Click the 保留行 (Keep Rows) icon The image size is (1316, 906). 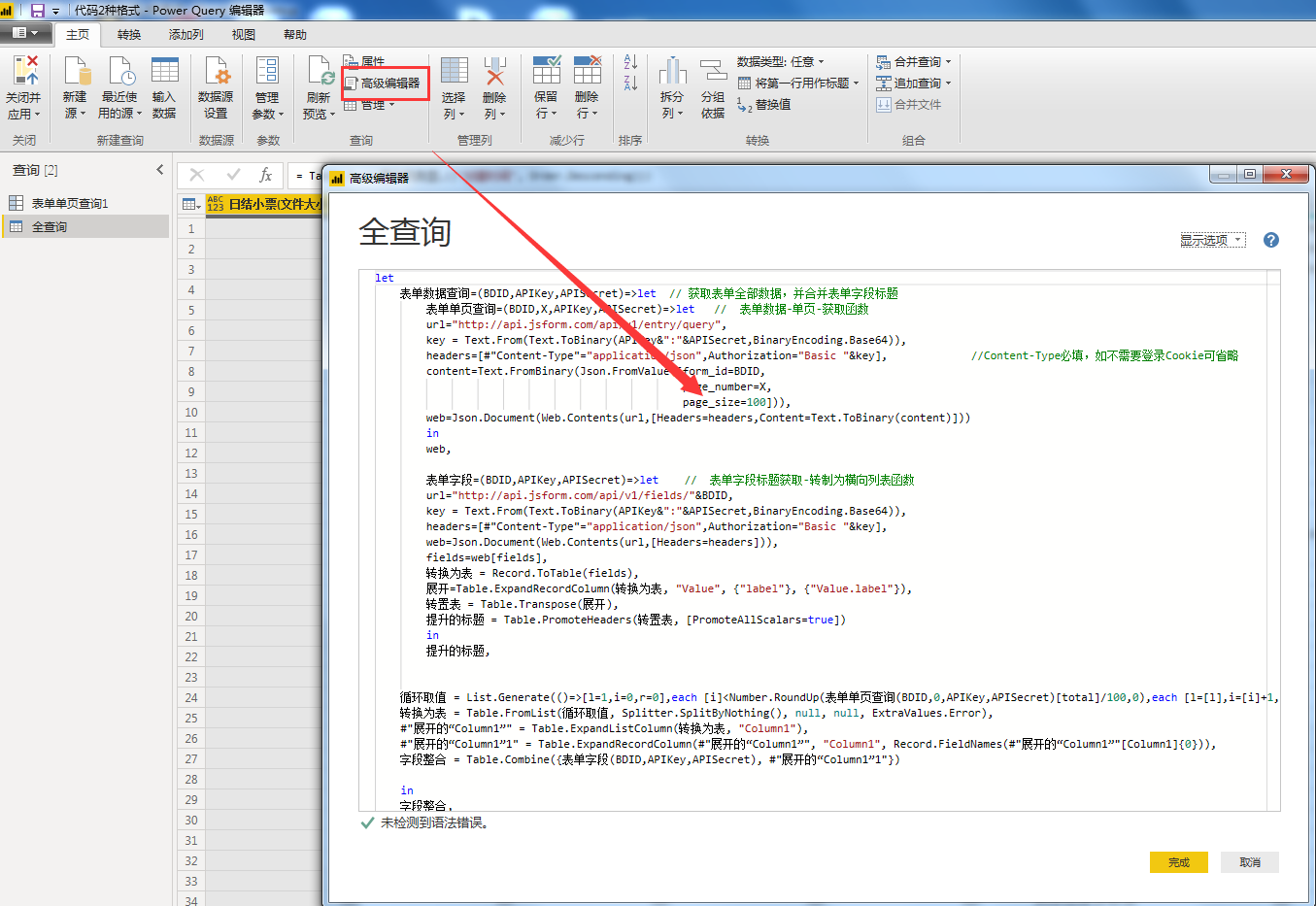click(x=547, y=73)
